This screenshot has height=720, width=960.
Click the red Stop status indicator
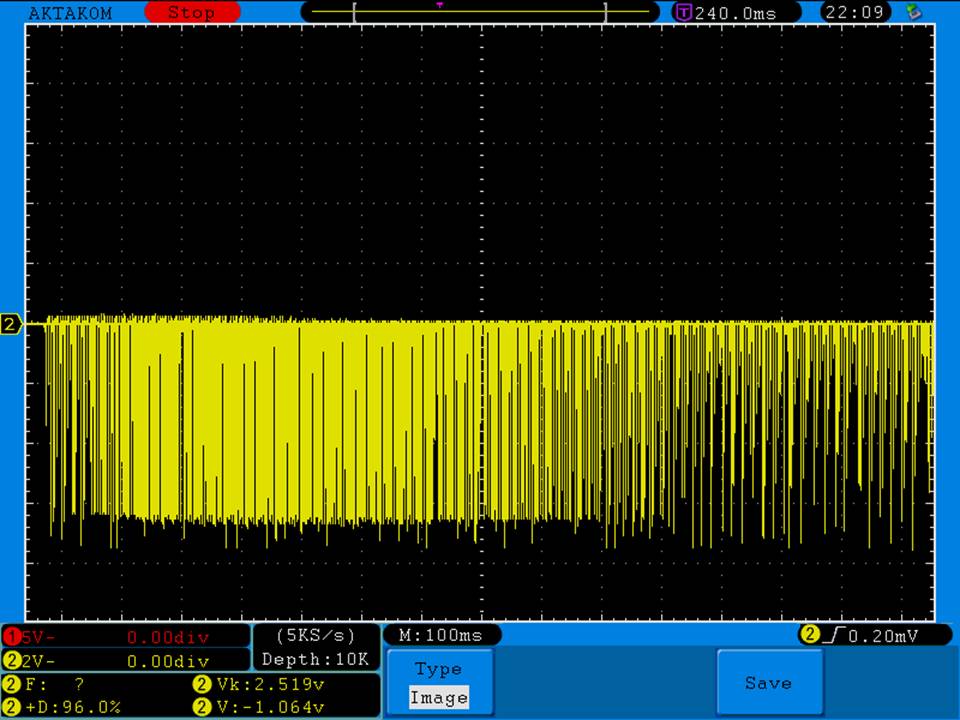(x=191, y=13)
